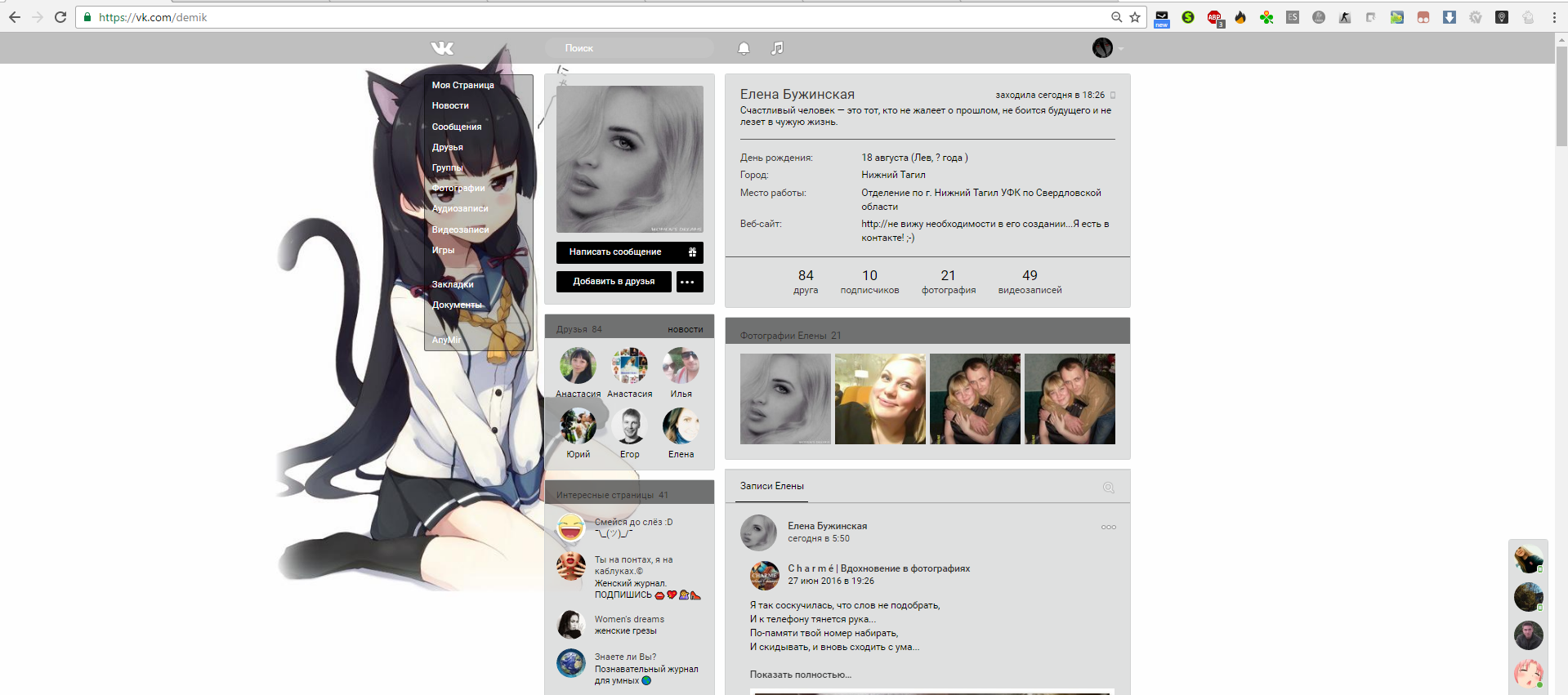Click the user avatar in the header
This screenshot has height=695, width=1568.
1102,48
